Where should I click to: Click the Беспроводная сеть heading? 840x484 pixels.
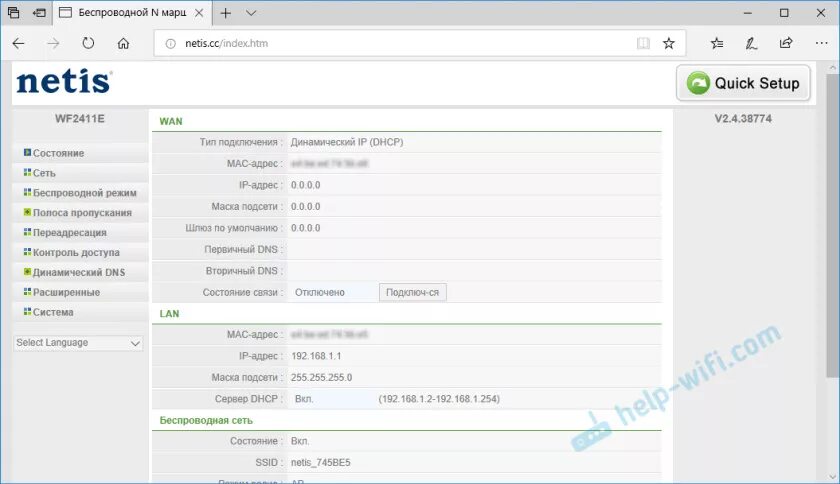206,420
